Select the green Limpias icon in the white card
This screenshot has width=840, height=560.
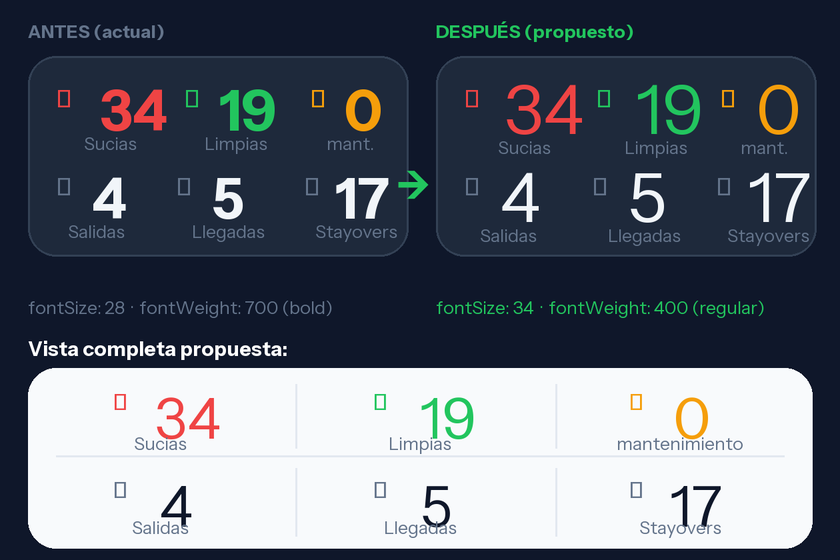pos(380,402)
